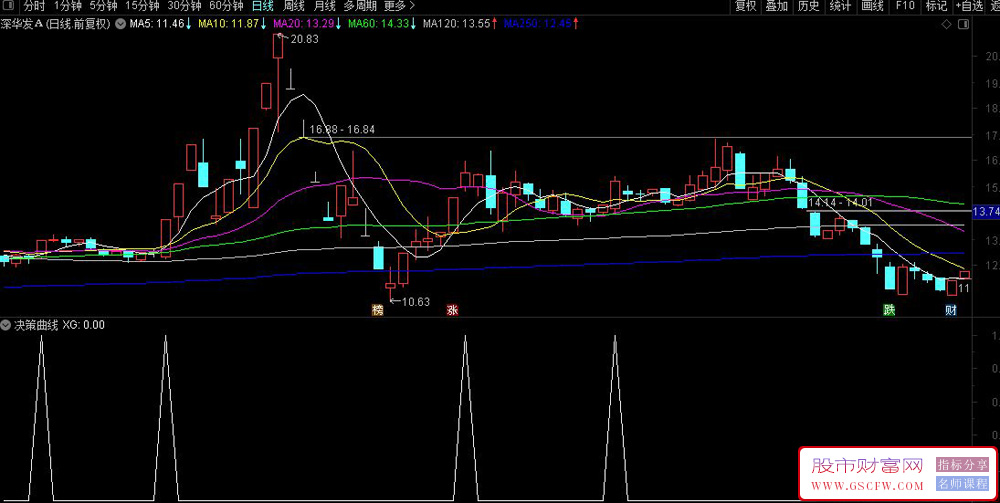Select the 5分钟 period tab
Image resolution: width=1000 pixels, height=503 pixels.
coord(103,6)
